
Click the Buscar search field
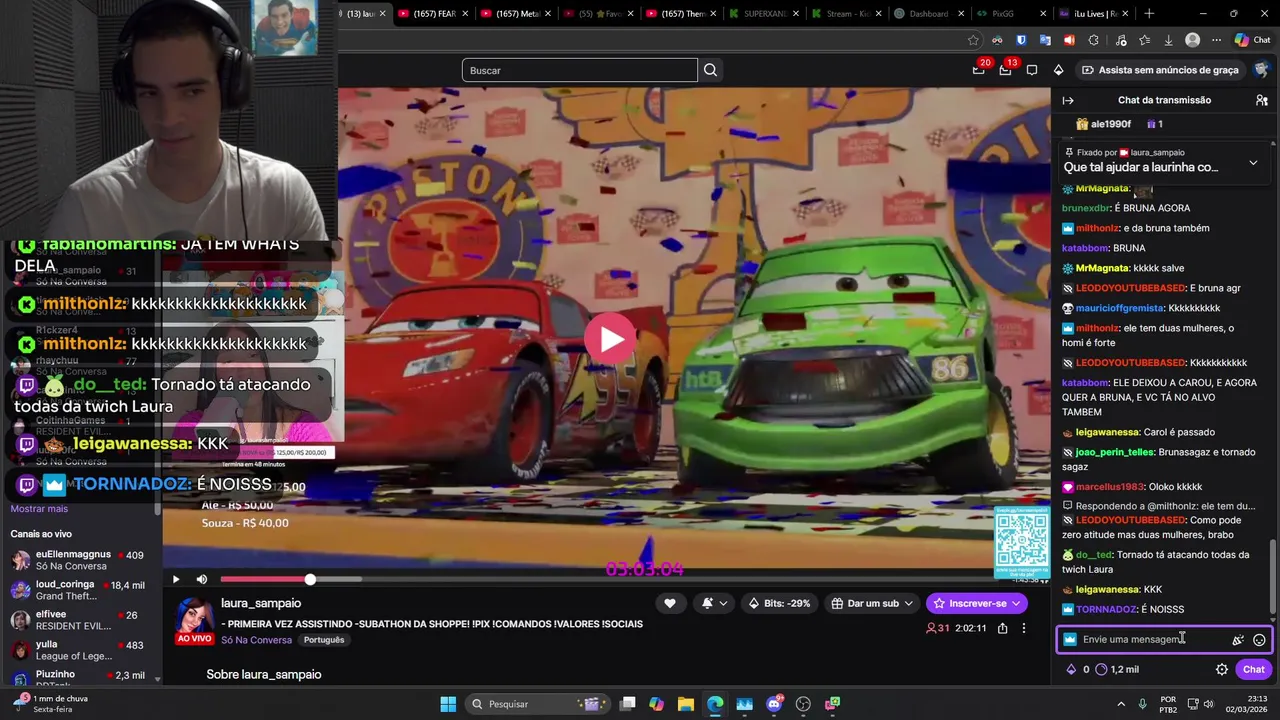tap(579, 70)
